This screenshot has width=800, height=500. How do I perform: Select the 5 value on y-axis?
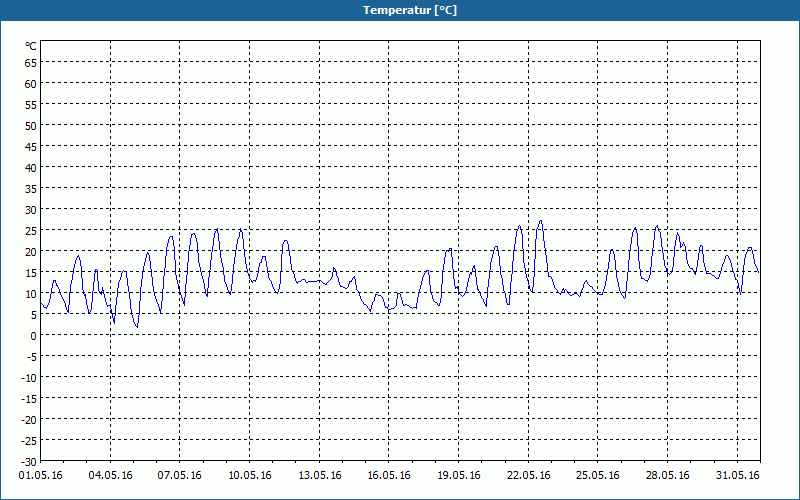pos(34,315)
